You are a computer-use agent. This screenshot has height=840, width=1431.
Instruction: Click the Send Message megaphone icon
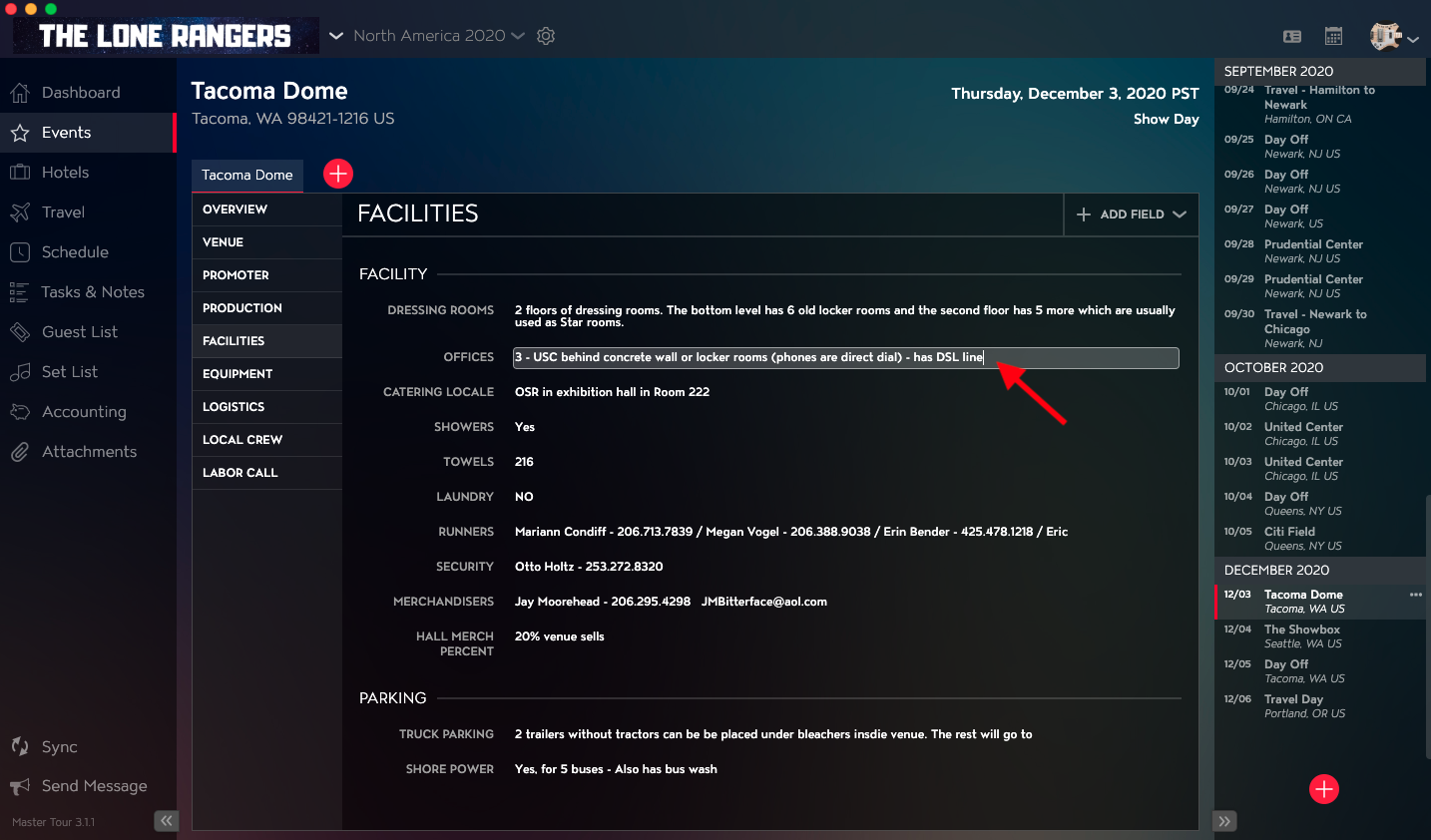pos(20,786)
